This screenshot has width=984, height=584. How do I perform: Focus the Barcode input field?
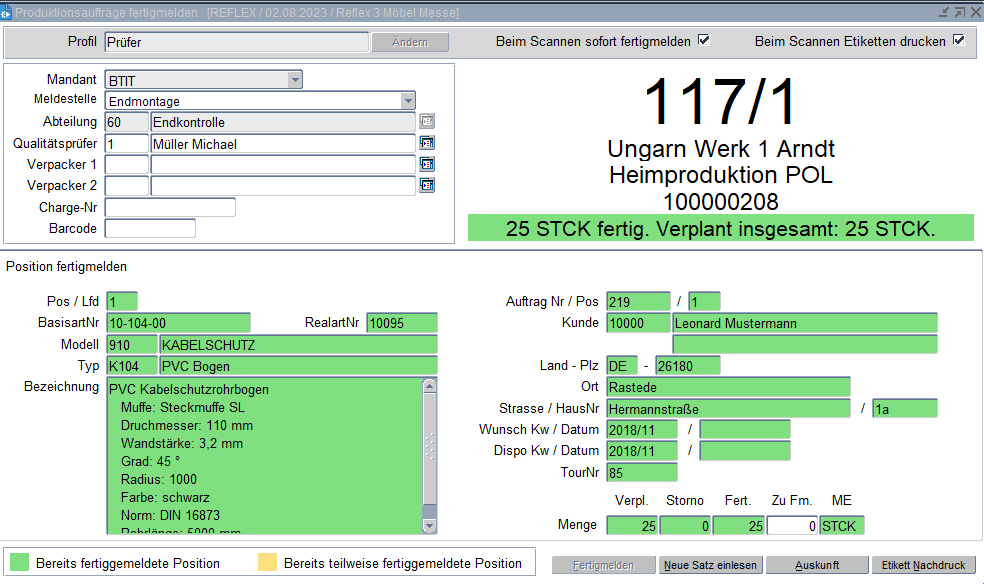(150, 228)
